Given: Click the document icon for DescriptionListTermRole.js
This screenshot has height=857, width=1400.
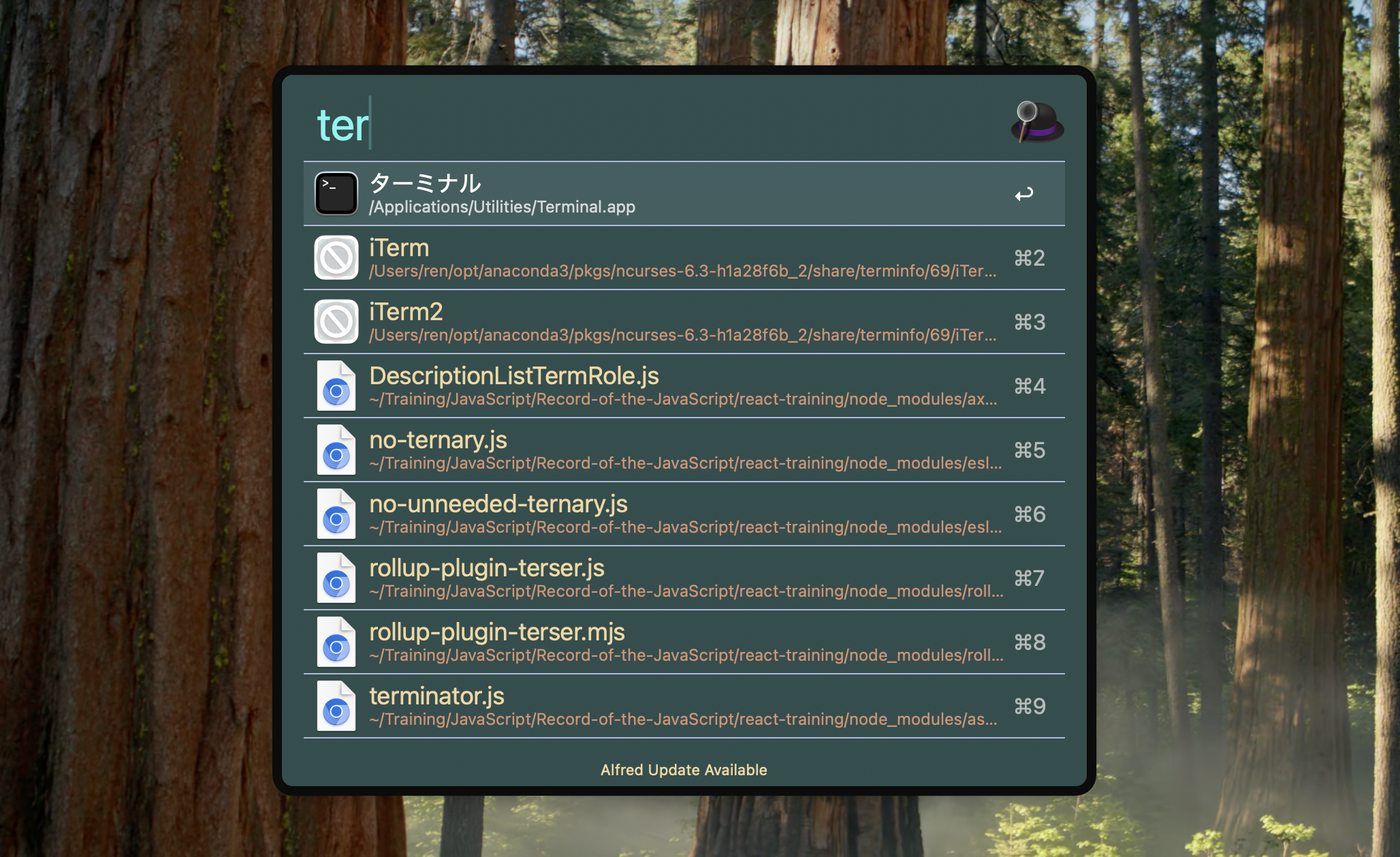Looking at the screenshot, I should tap(335, 386).
